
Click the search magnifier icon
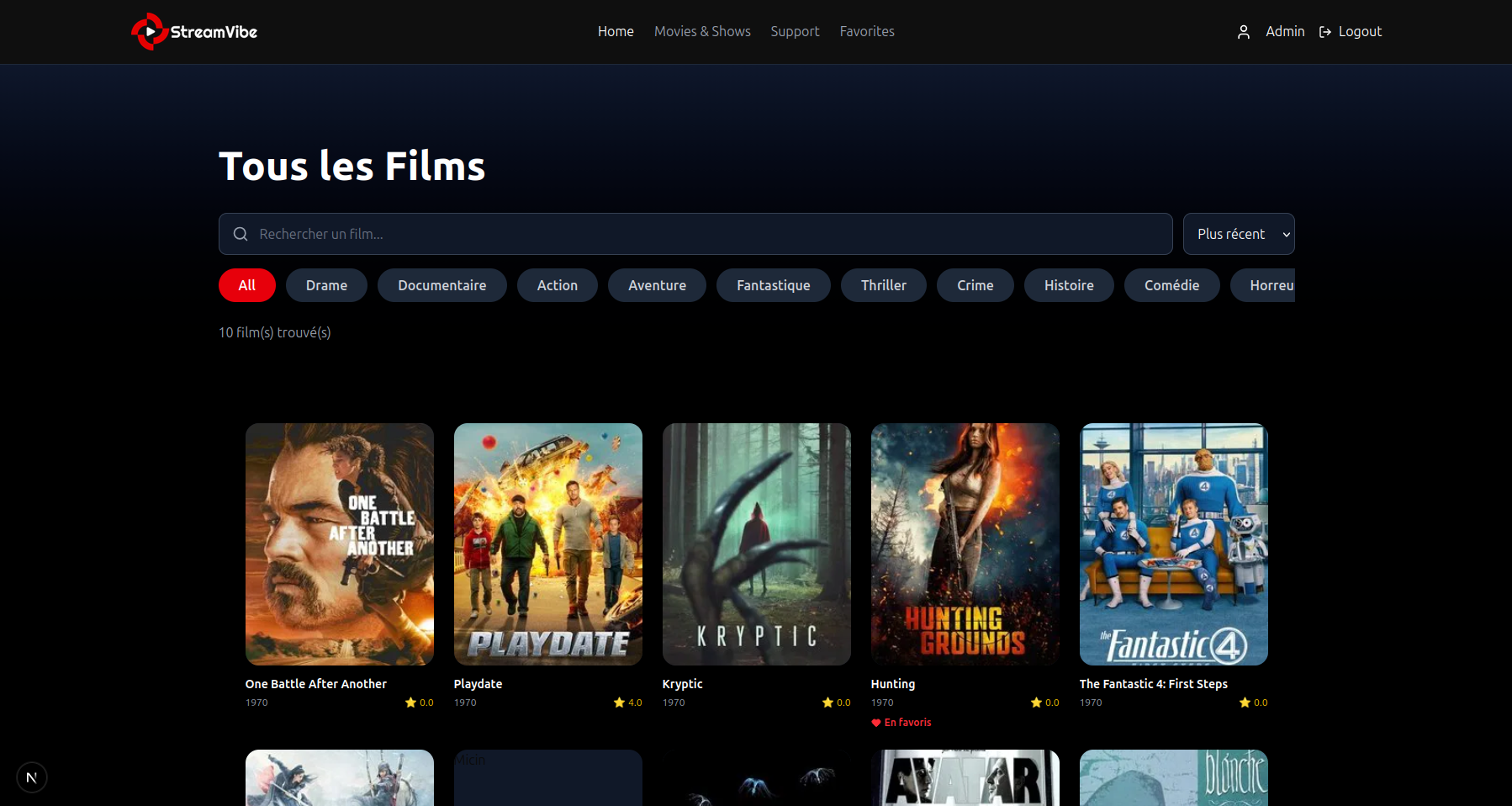(x=241, y=234)
